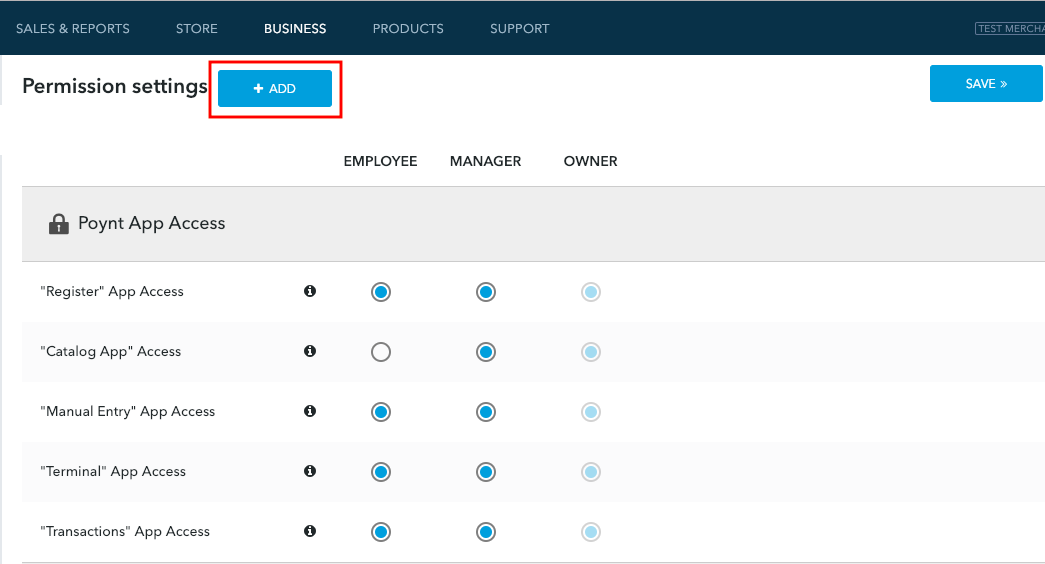
Task: Click the Permission settings page title
Action: 115,87
